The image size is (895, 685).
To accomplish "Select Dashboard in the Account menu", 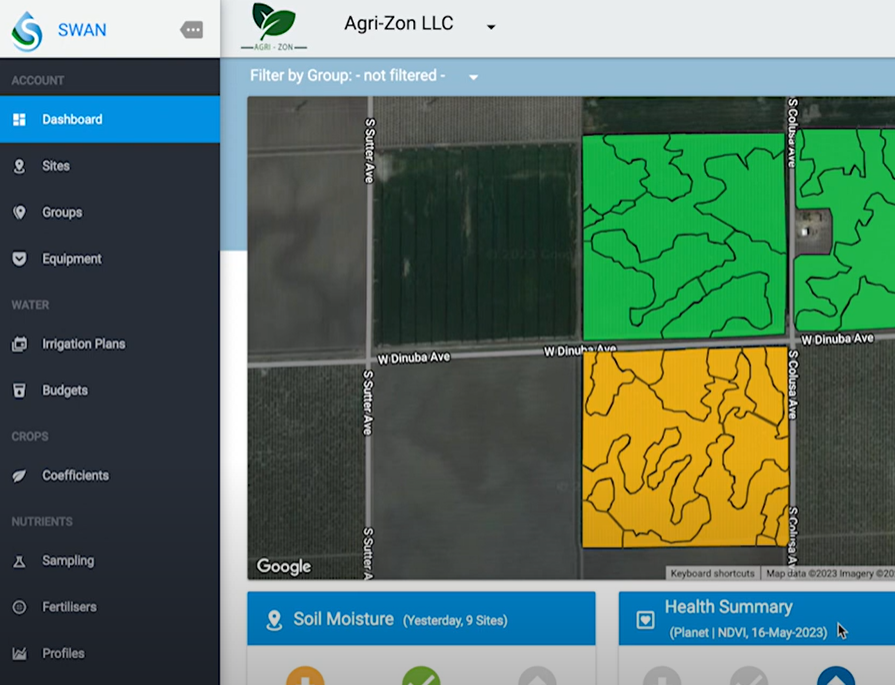I will tap(22, 120).
